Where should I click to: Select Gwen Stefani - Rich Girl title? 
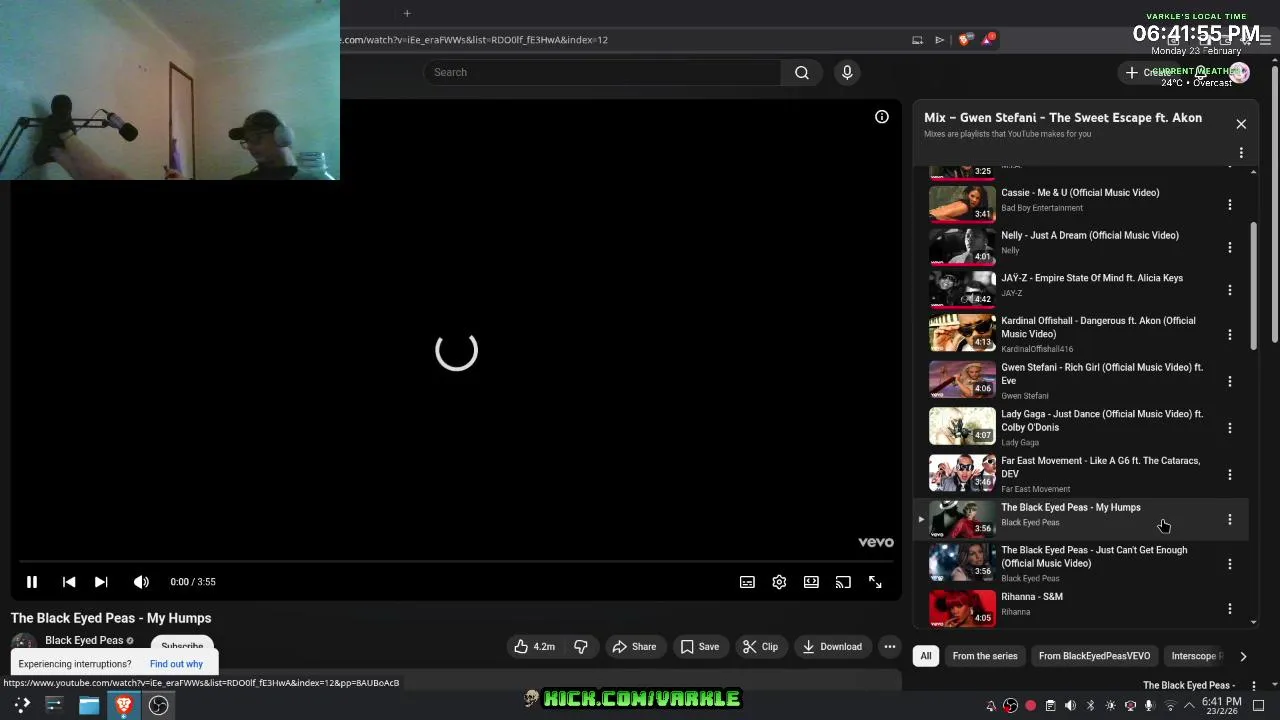click(x=1102, y=374)
